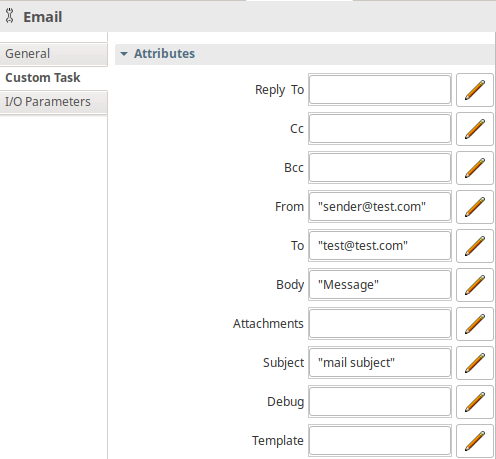Click the "Cc" label
The image size is (496, 459).
pos(297,129)
